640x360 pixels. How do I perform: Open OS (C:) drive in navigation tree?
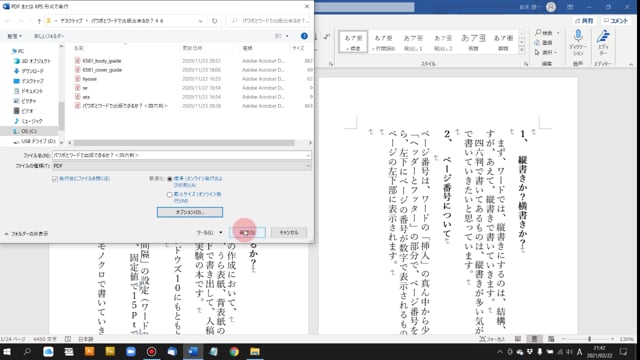[x=25, y=131]
